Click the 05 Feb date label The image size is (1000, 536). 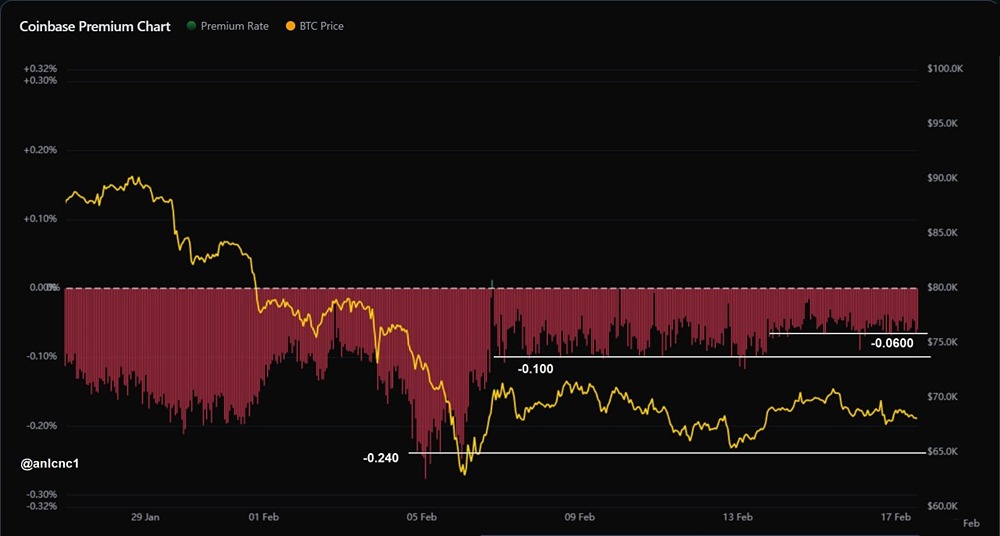coord(422,516)
